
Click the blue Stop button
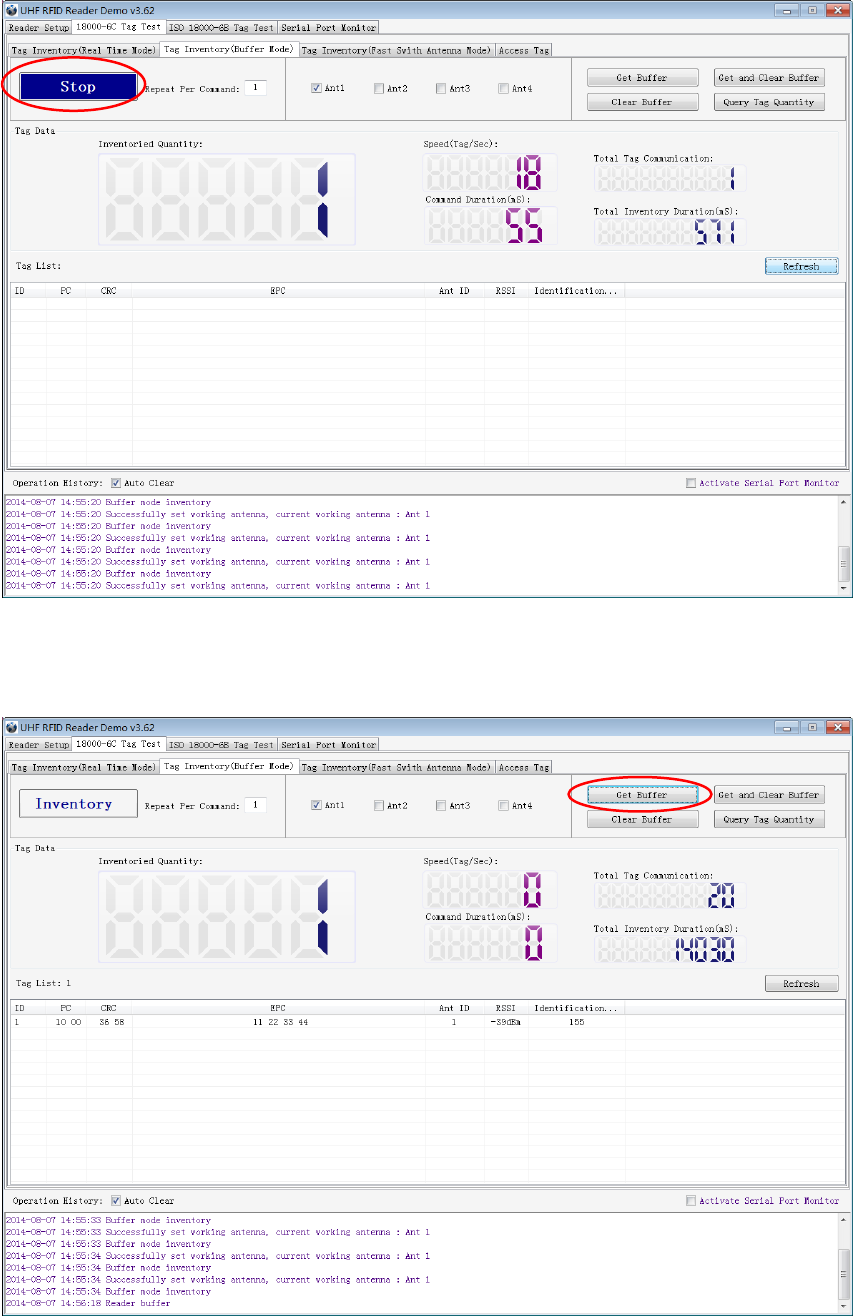coord(78,87)
